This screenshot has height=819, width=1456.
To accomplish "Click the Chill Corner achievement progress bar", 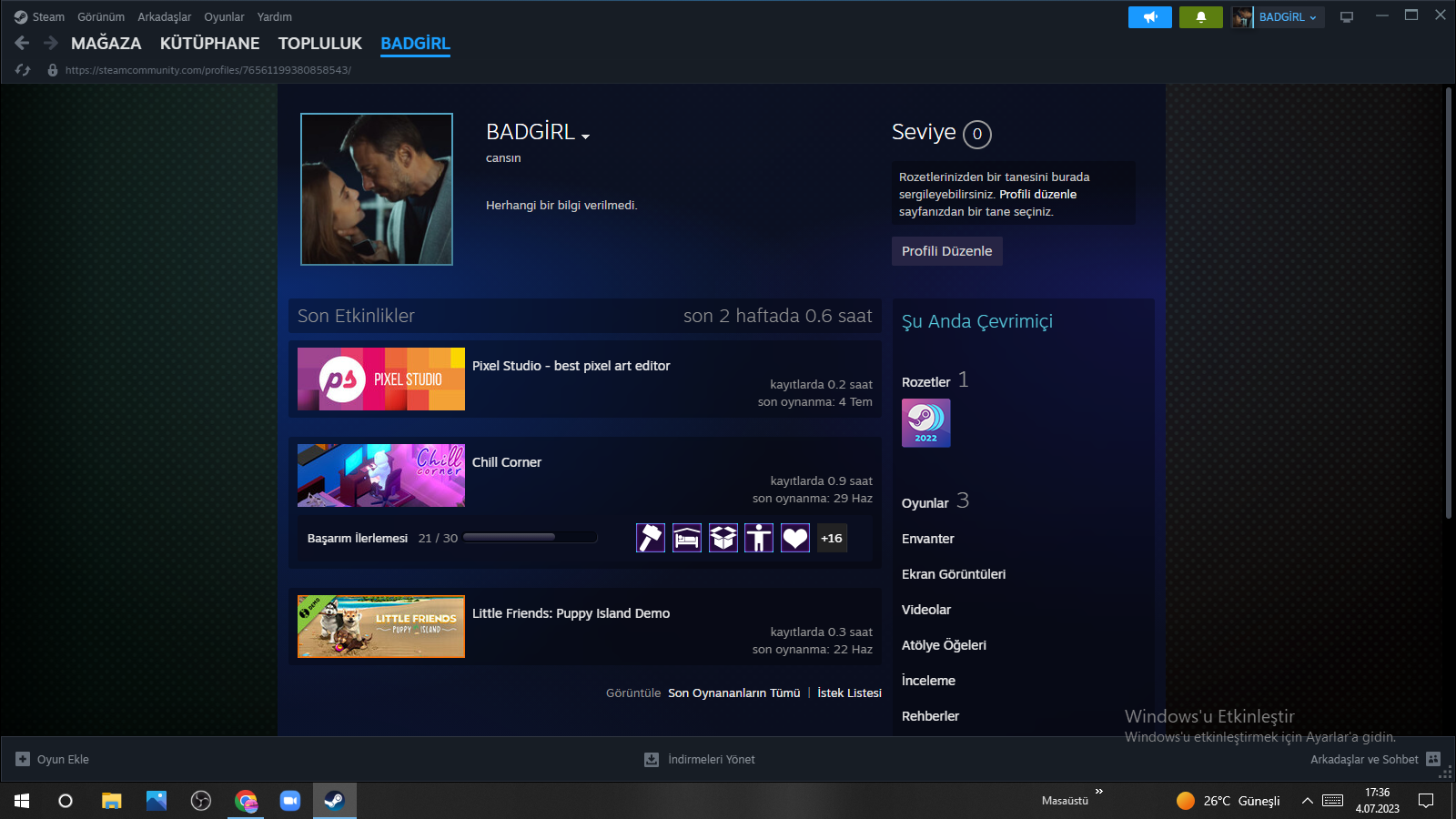I will pyautogui.click(x=531, y=538).
